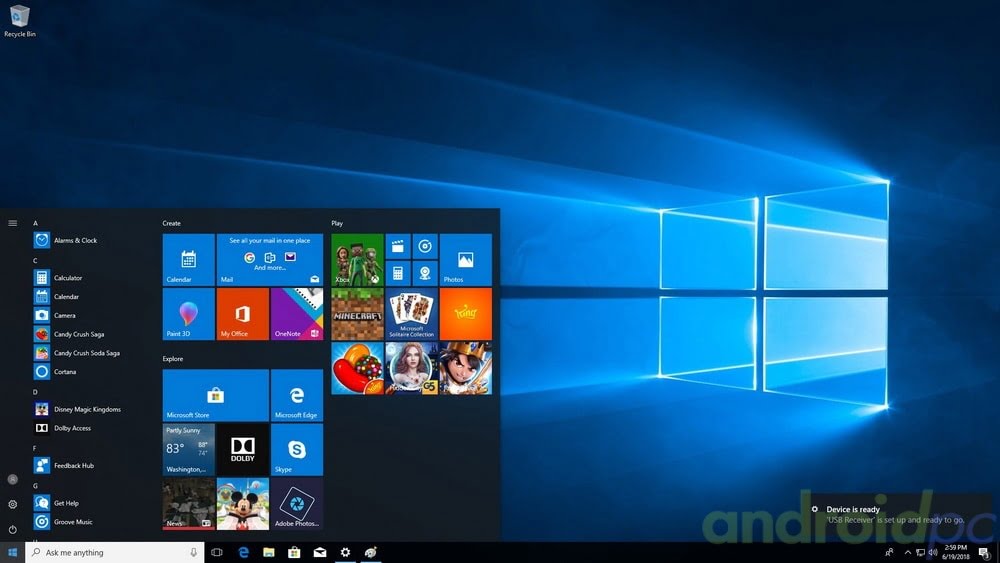Open Mail from the taskbar
Screen dimensions: 1000x563
[320, 552]
